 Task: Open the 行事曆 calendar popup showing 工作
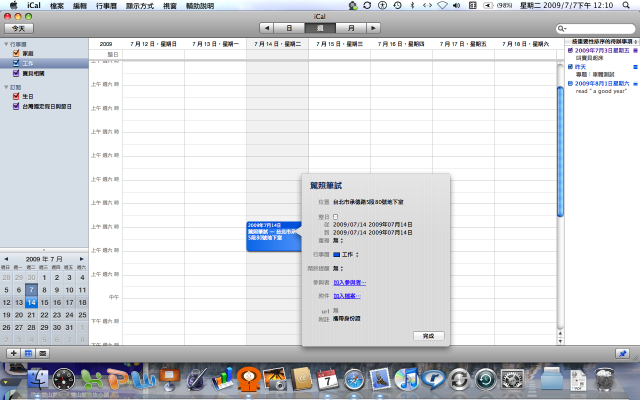click(x=346, y=254)
